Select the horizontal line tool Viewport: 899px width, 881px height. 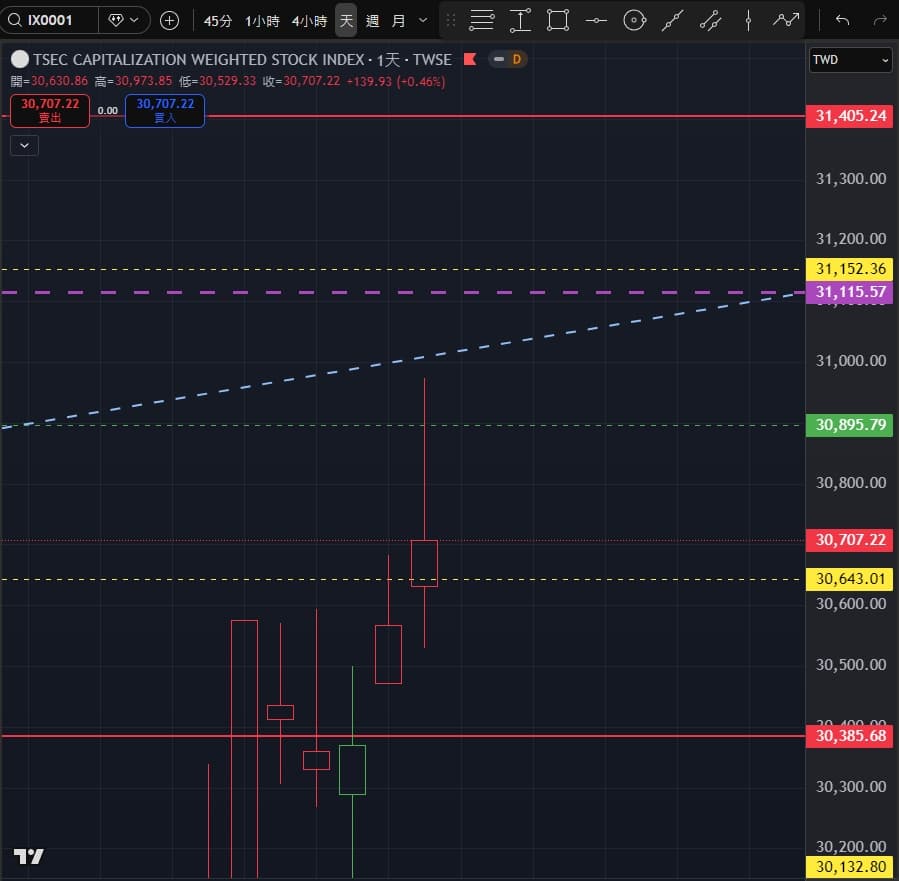pos(596,21)
